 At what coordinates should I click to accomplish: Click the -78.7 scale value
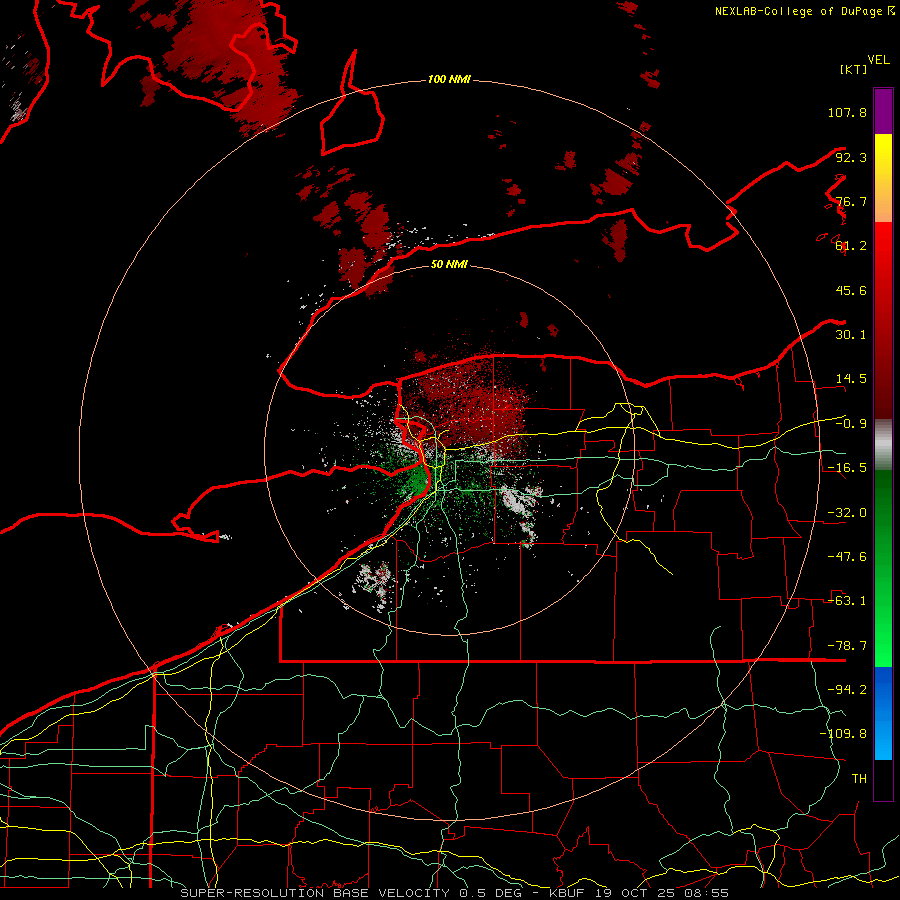pos(847,646)
